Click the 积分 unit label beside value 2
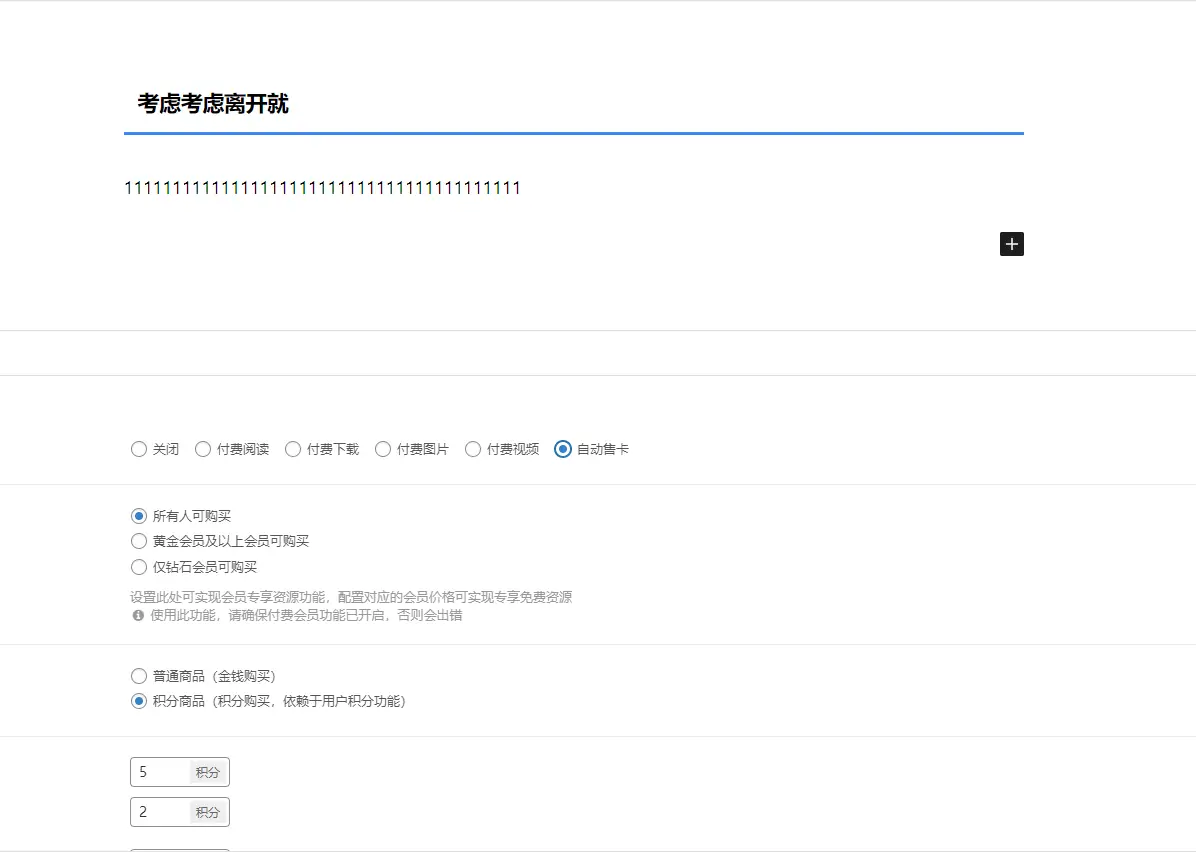This screenshot has height=852, width=1196. pyautogui.click(x=208, y=812)
